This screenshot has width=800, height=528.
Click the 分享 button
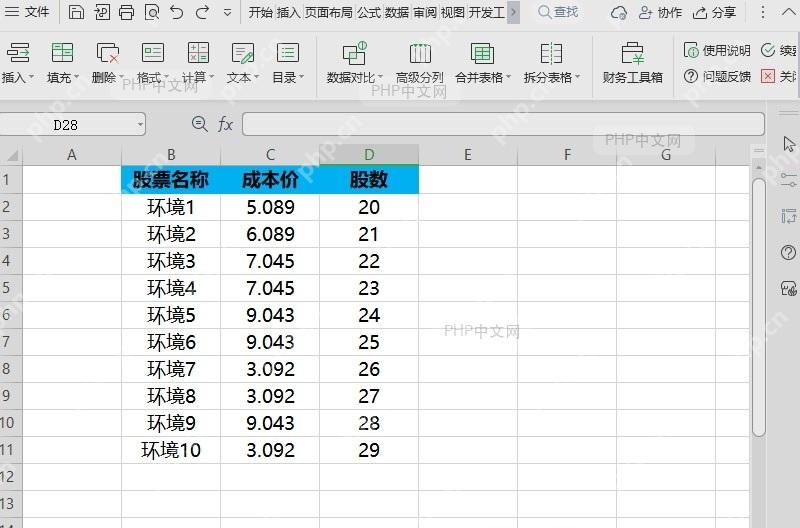714,12
